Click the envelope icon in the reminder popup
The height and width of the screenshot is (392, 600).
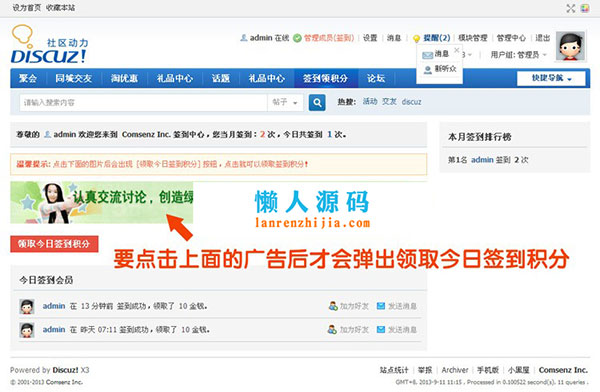[427, 55]
